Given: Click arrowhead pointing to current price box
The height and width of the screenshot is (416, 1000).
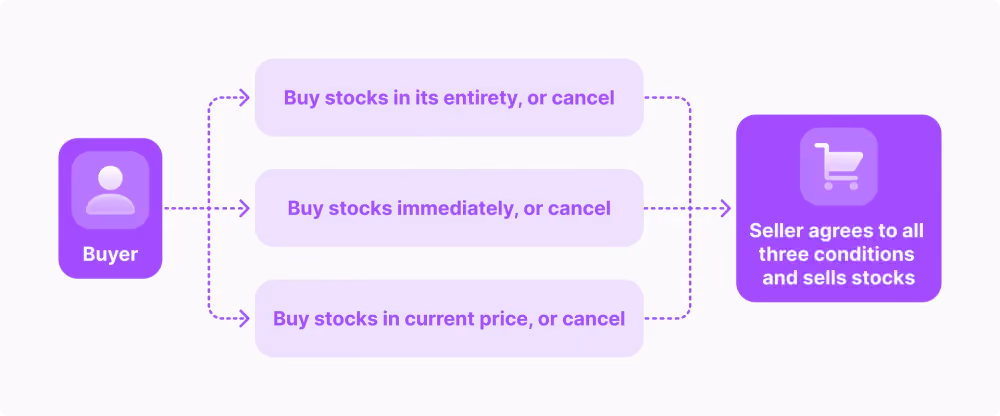Looking at the screenshot, I should [244, 318].
